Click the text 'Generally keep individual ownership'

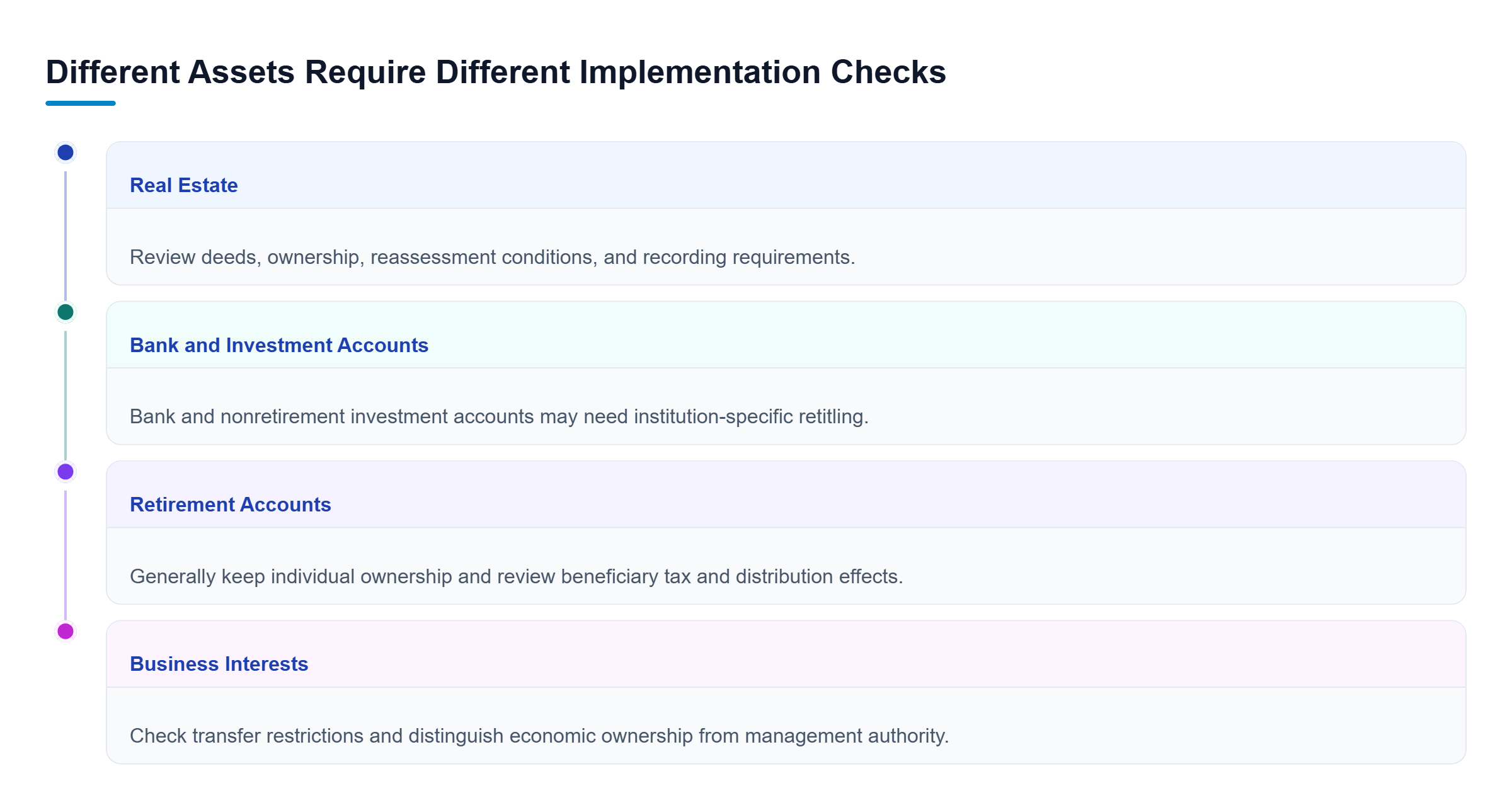[291, 576]
